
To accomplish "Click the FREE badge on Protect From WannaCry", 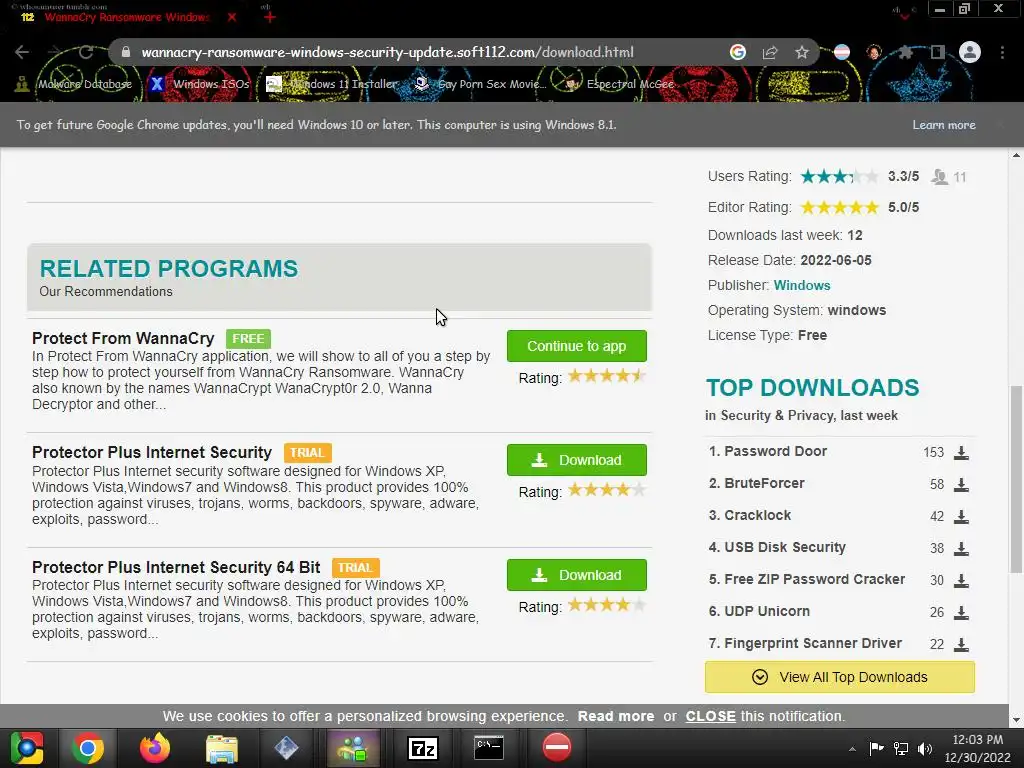I will tap(248, 339).
